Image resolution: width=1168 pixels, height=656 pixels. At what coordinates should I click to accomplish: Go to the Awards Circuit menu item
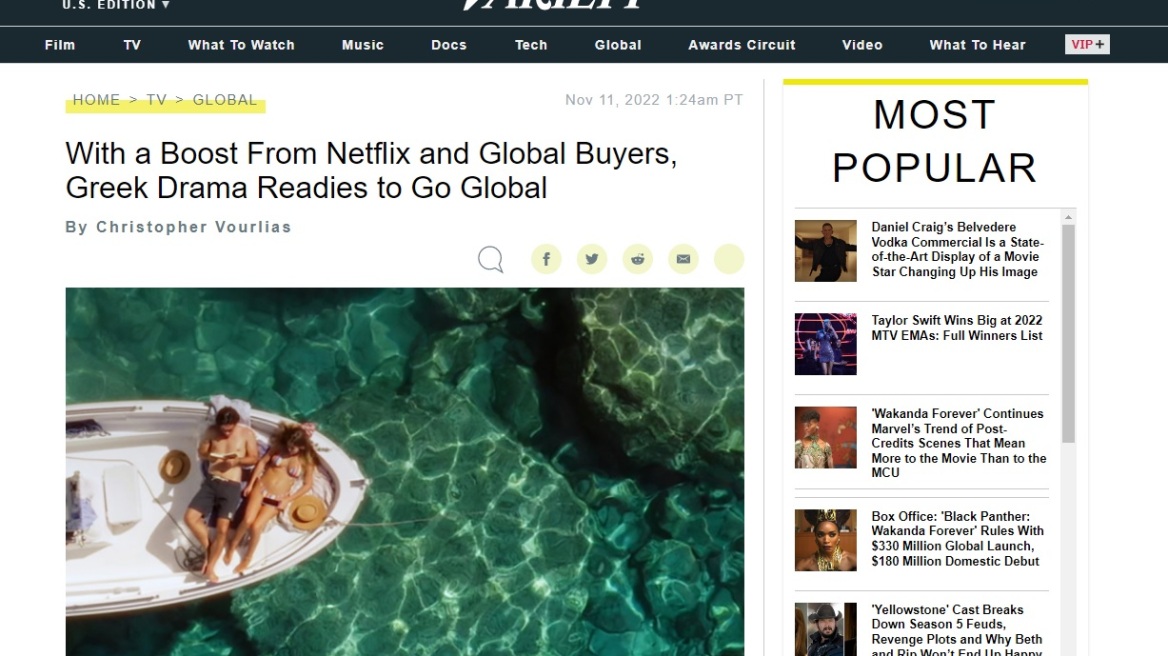(742, 45)
